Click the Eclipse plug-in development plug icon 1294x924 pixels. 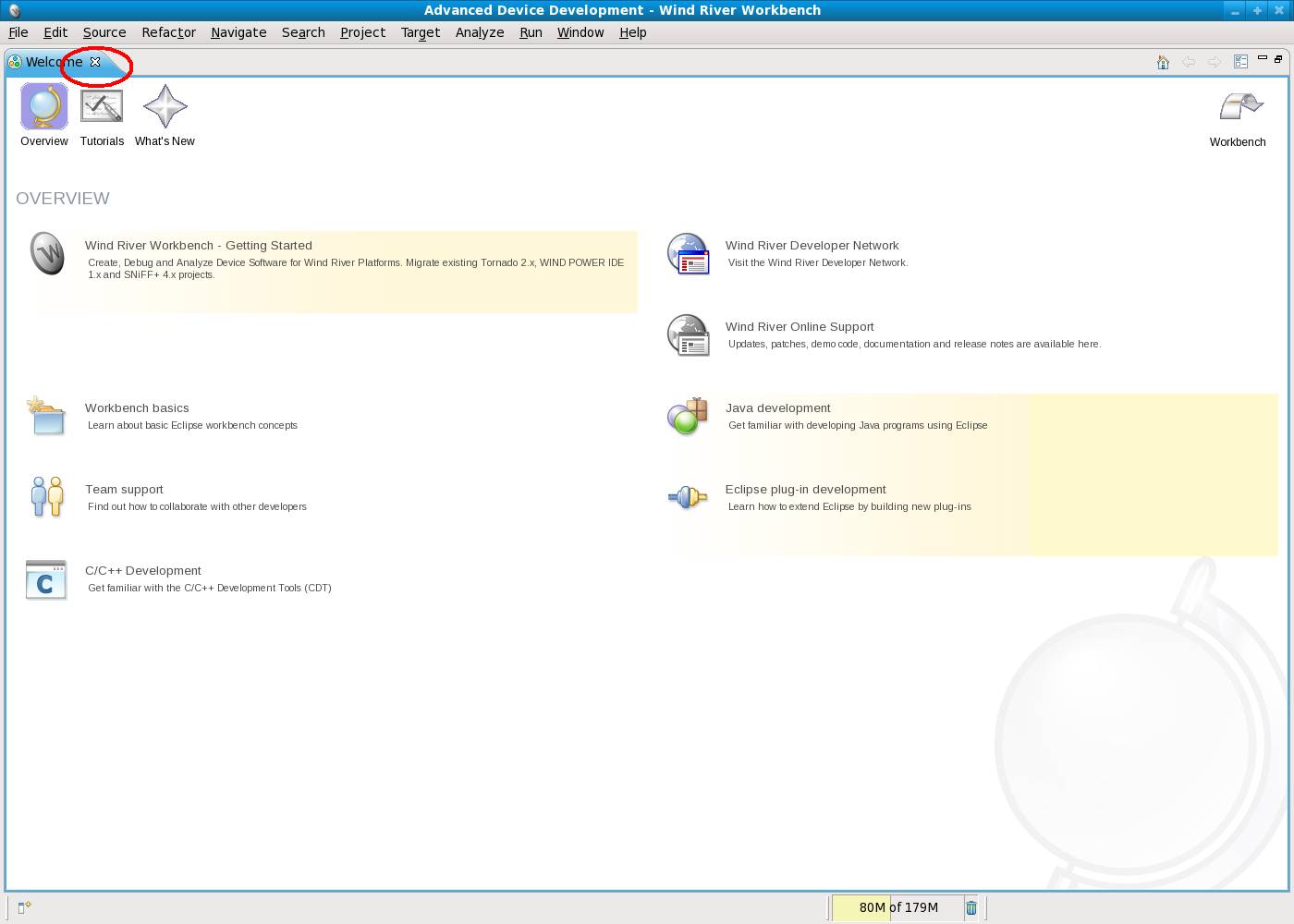tap(687, 498)
